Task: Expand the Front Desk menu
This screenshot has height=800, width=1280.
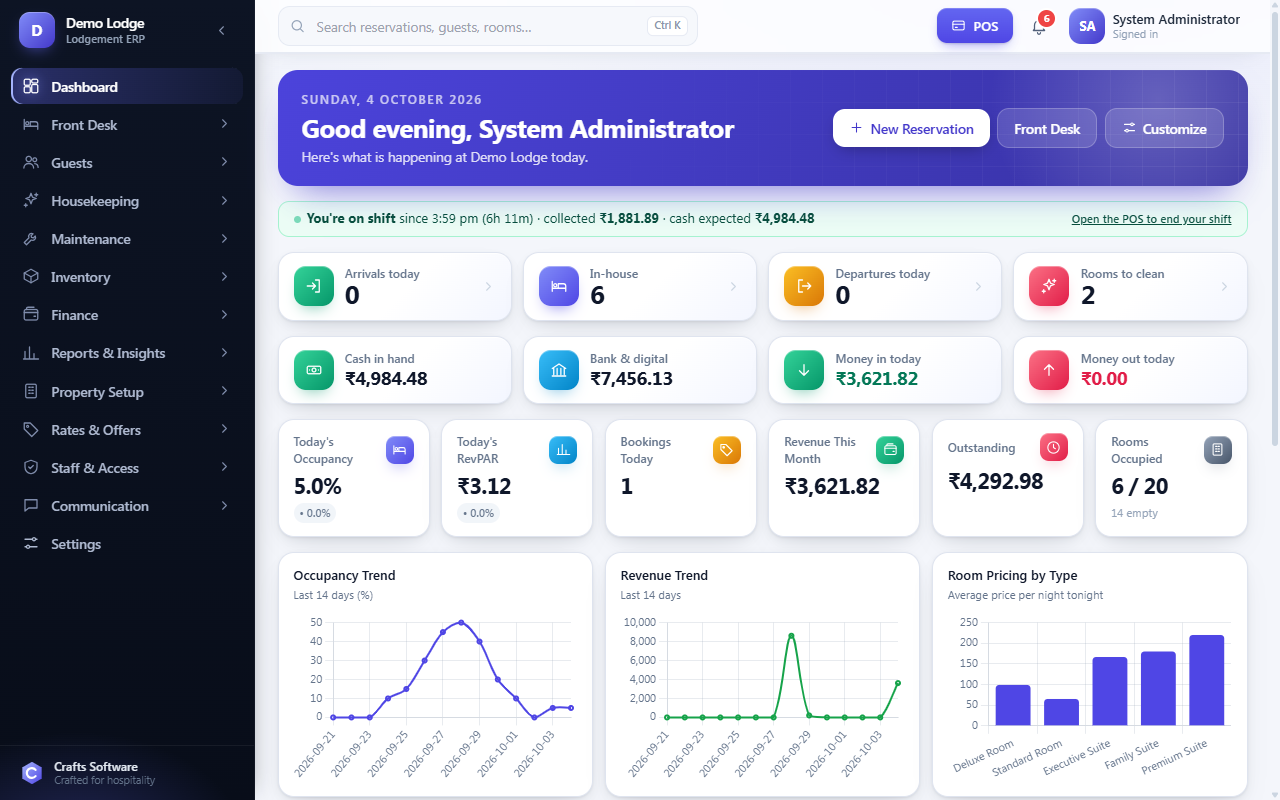Action: (127, 125)
